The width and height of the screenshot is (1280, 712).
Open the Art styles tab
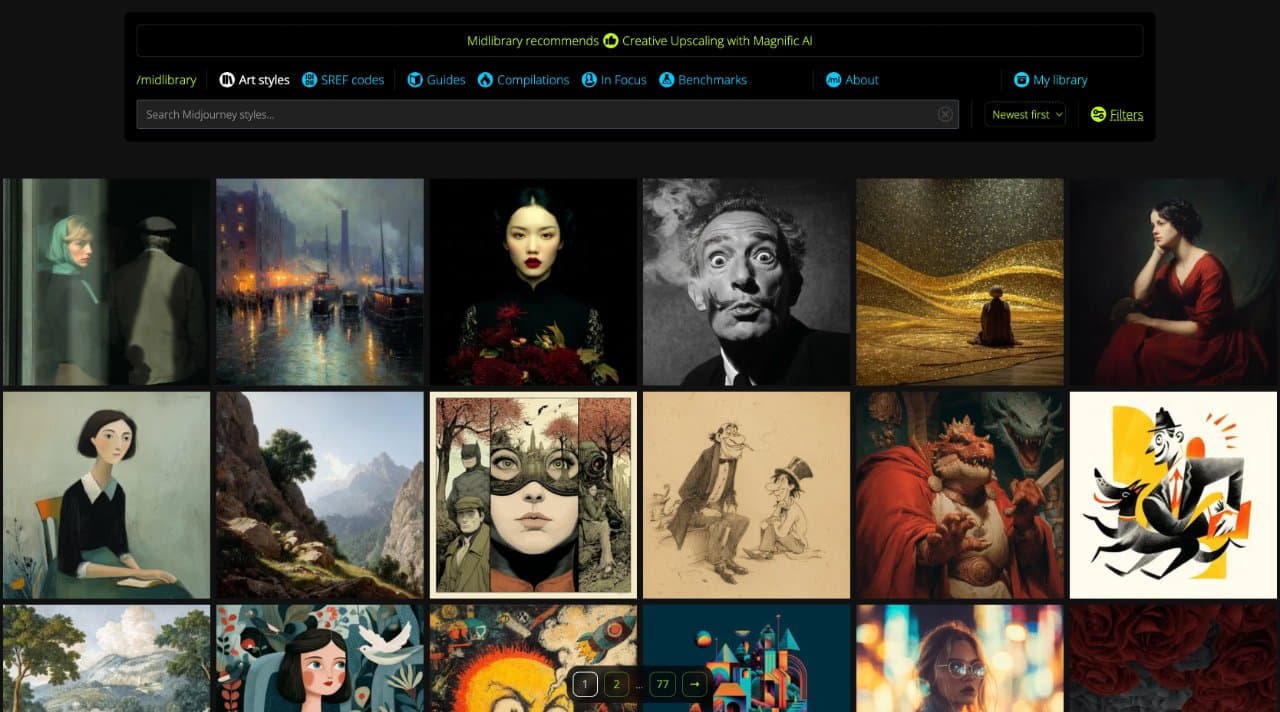tap(254, 80)
